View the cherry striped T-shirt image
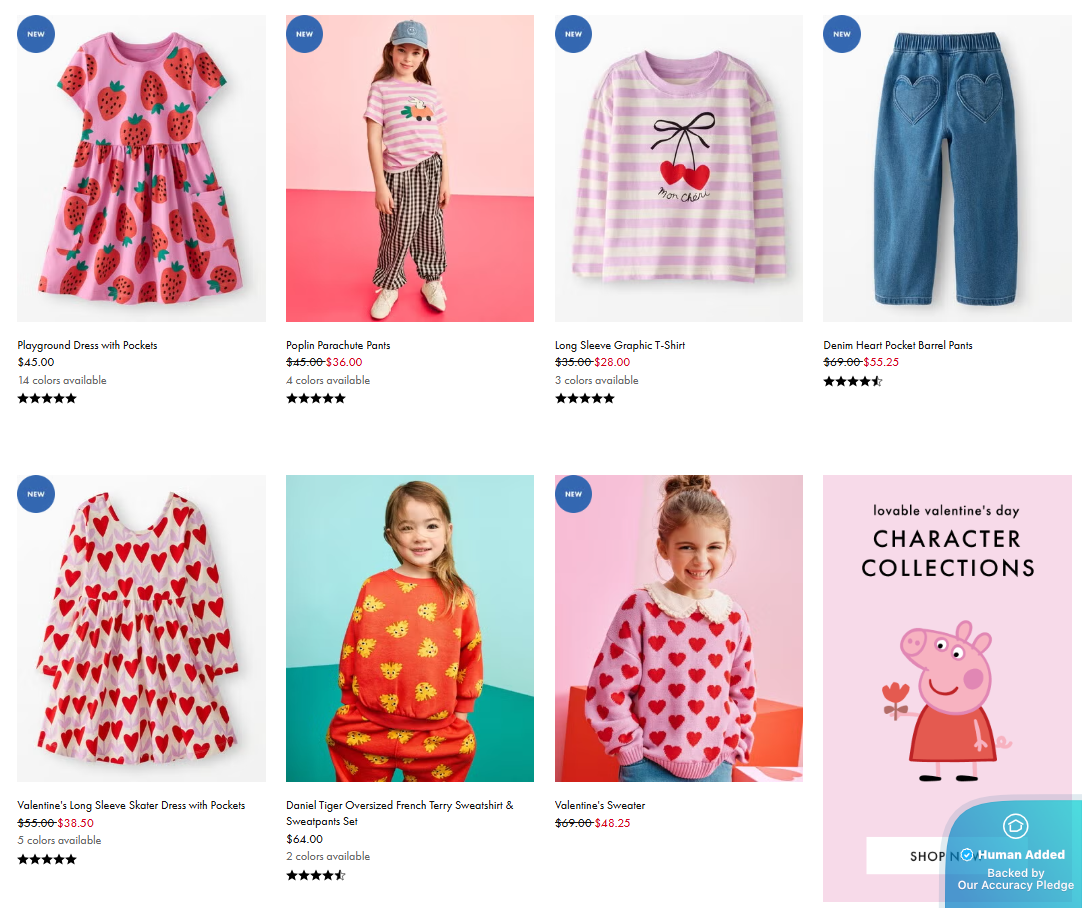 (x=678, y=168)
